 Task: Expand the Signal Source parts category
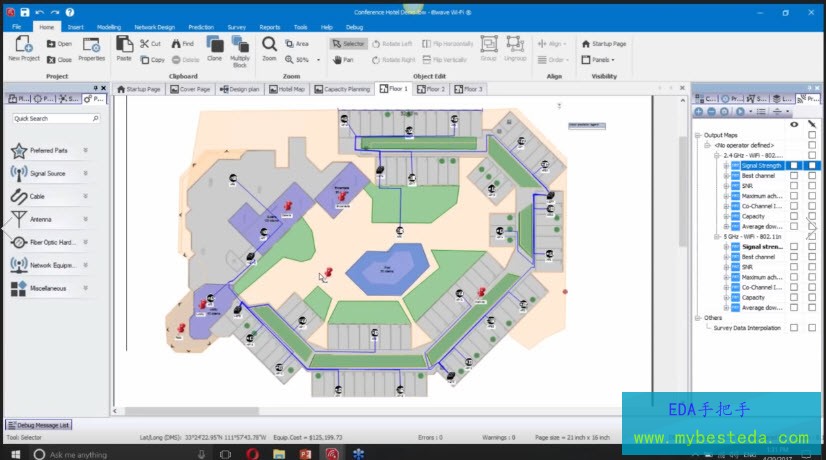click(x=85, y=174)
